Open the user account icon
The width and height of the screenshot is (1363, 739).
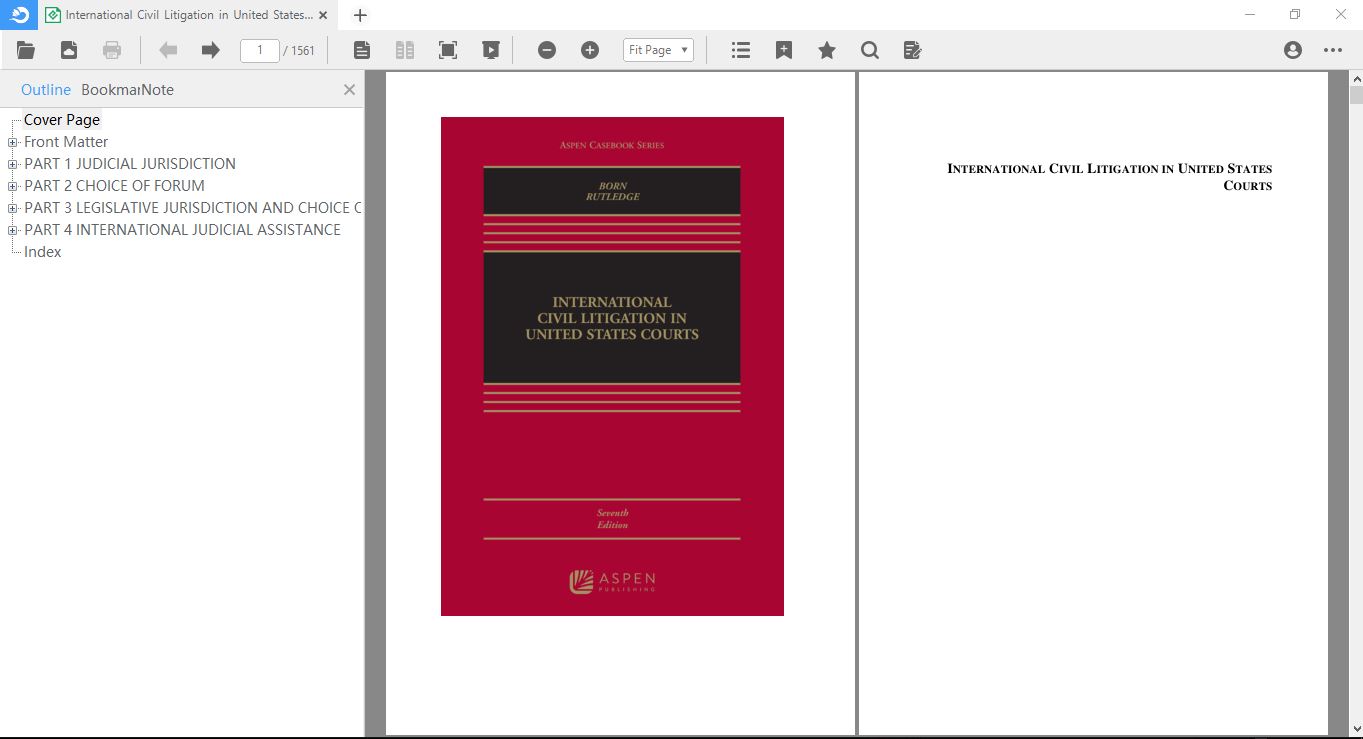click(x=1293, y=50)
